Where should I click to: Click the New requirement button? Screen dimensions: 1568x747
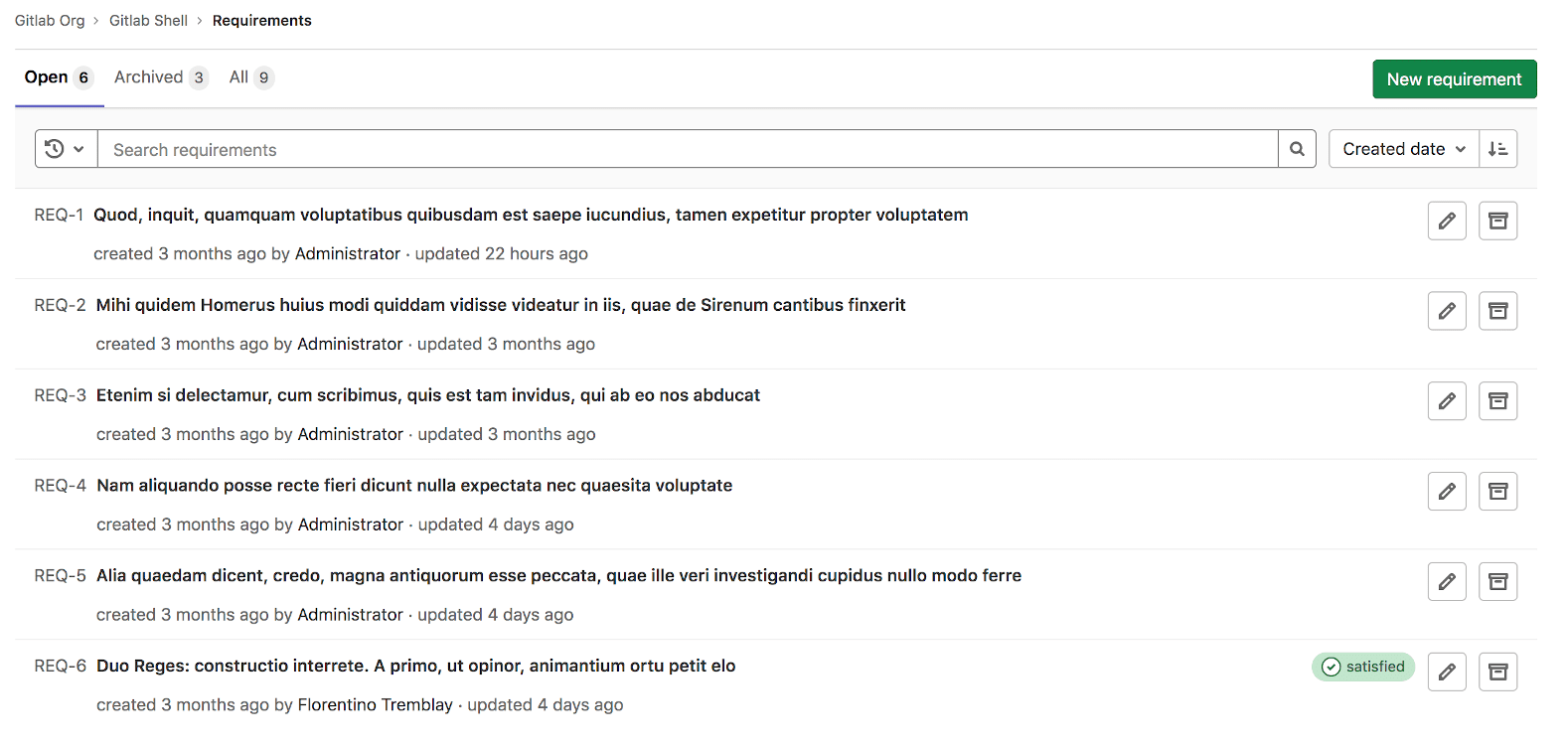(x=1454, y=78)
